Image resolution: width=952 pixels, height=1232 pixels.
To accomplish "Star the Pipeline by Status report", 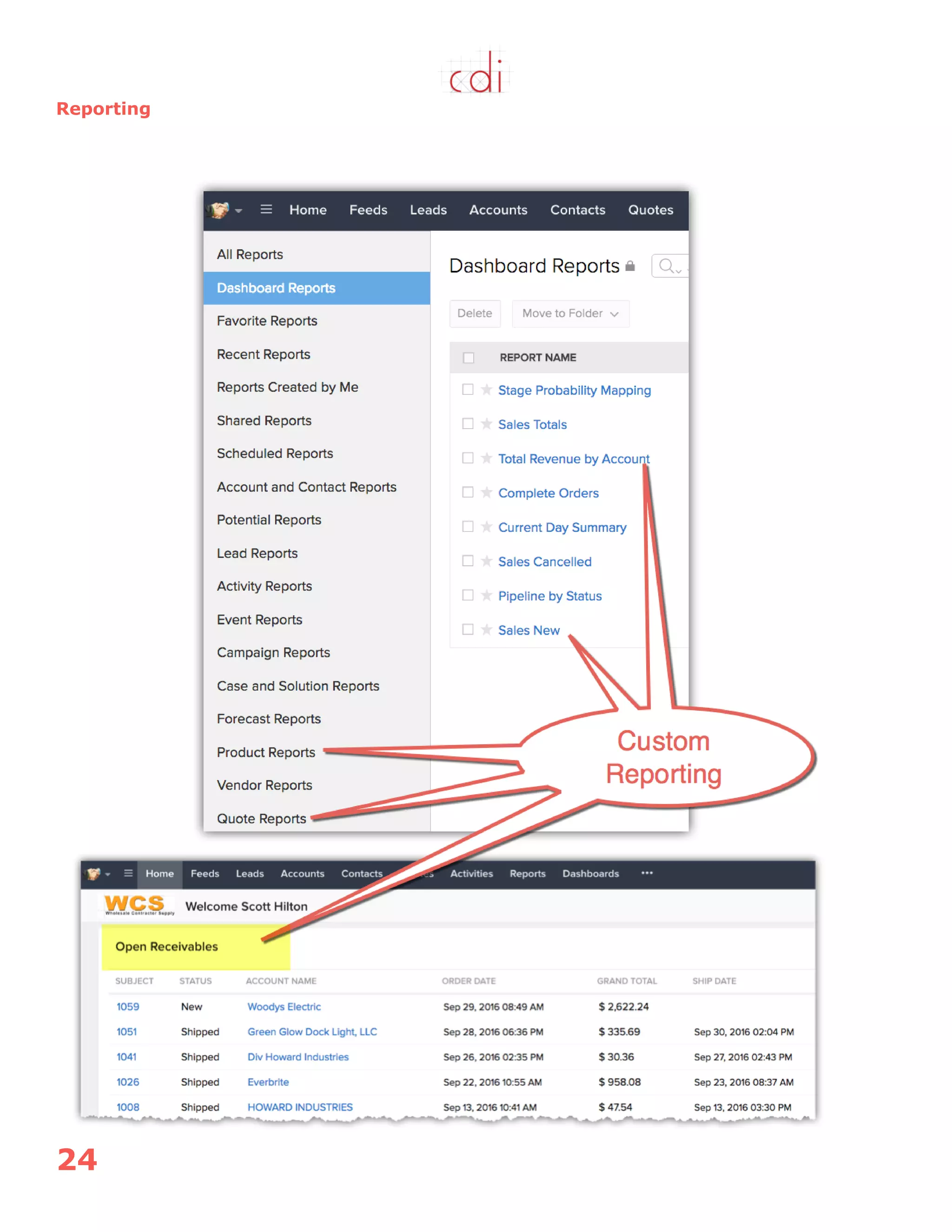I will [x=486, y=595].
